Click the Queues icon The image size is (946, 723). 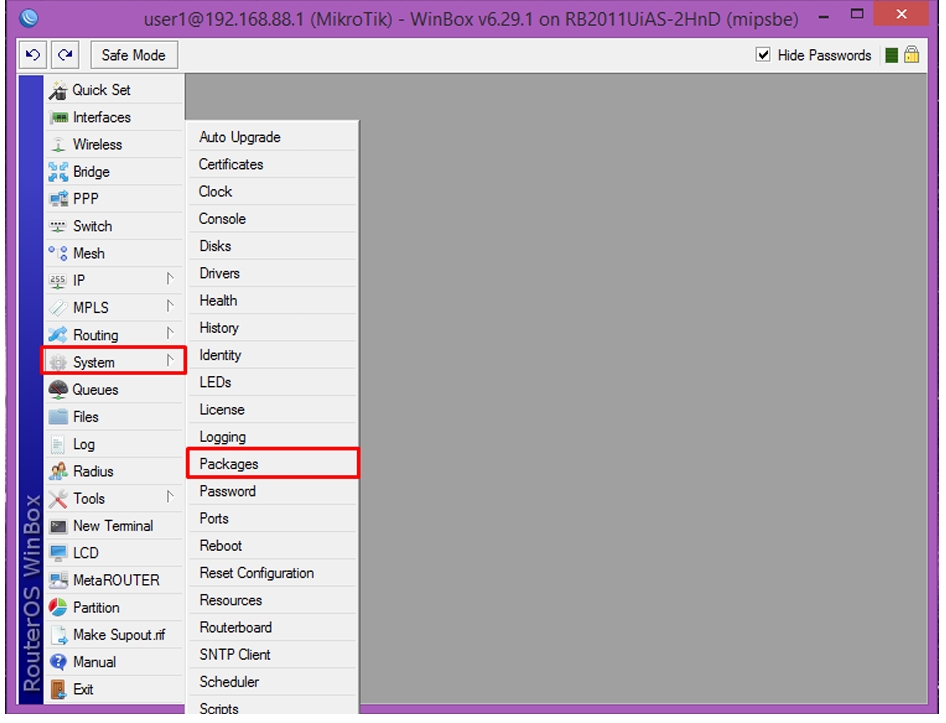(58, 390)
